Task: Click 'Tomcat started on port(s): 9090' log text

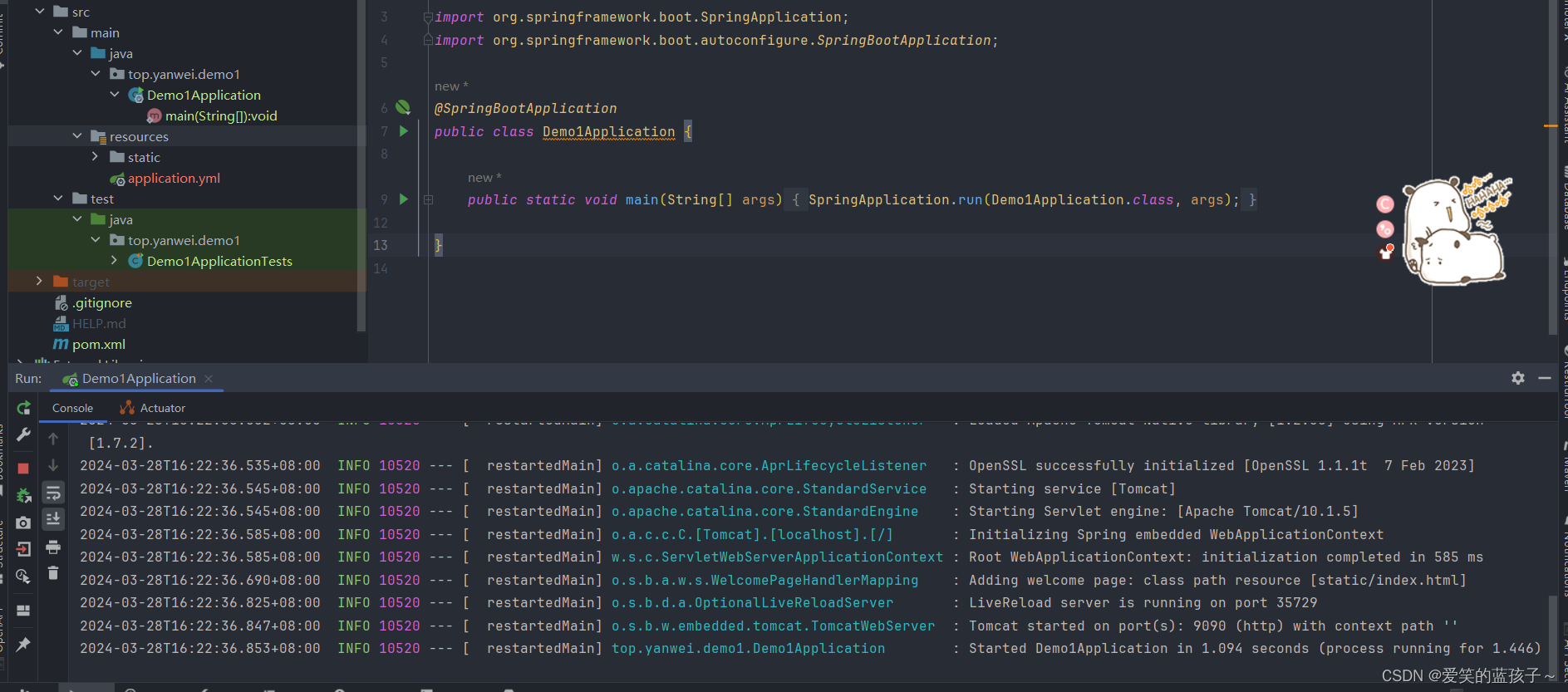Action: [x=1097, y=626]
